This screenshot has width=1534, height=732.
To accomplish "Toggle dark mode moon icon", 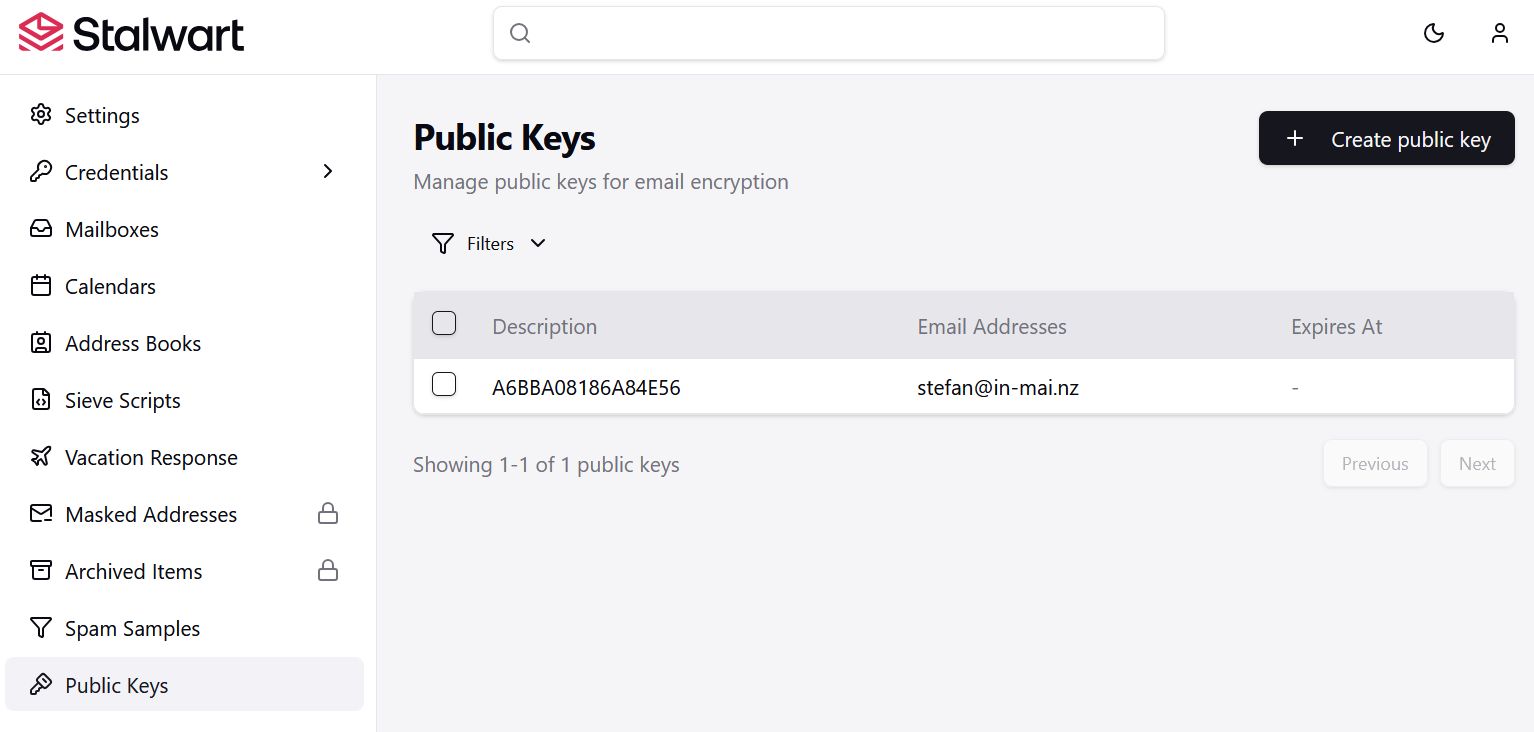I will coord(1434,33).
